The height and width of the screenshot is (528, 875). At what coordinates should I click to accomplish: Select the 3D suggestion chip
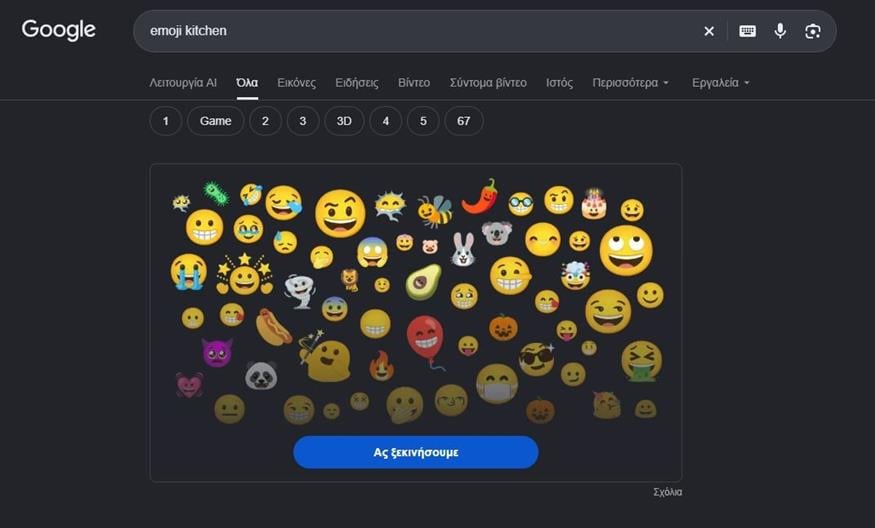(x=344, y=121)
